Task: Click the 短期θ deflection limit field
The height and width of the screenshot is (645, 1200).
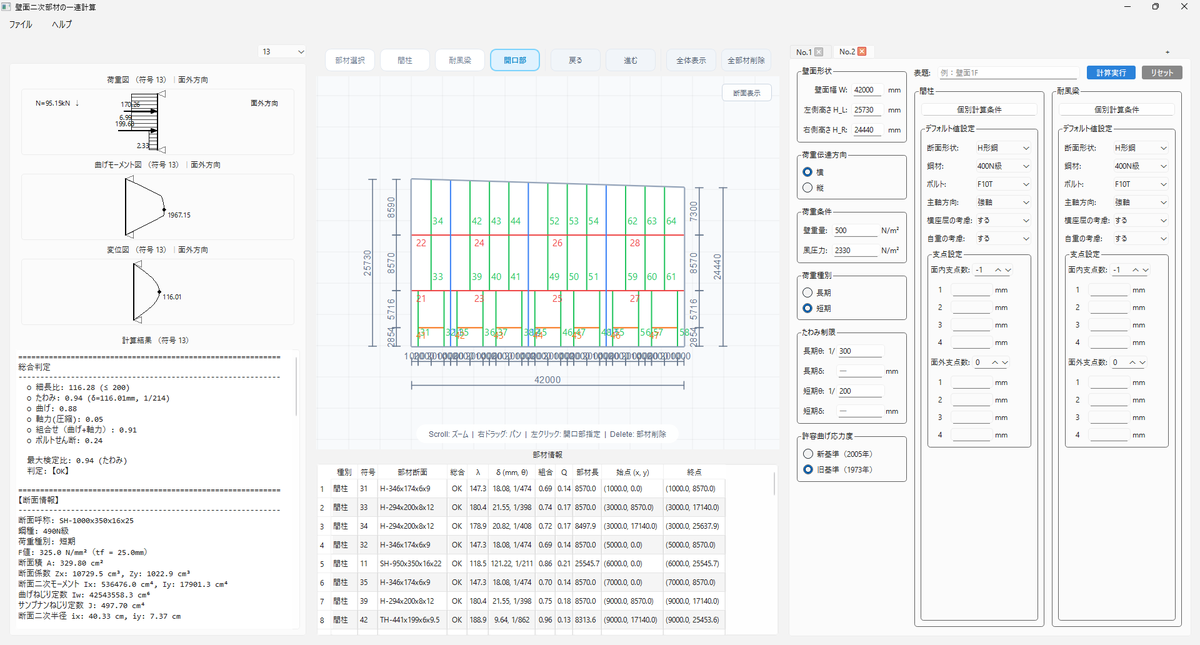Action: [x=860, y=391]
